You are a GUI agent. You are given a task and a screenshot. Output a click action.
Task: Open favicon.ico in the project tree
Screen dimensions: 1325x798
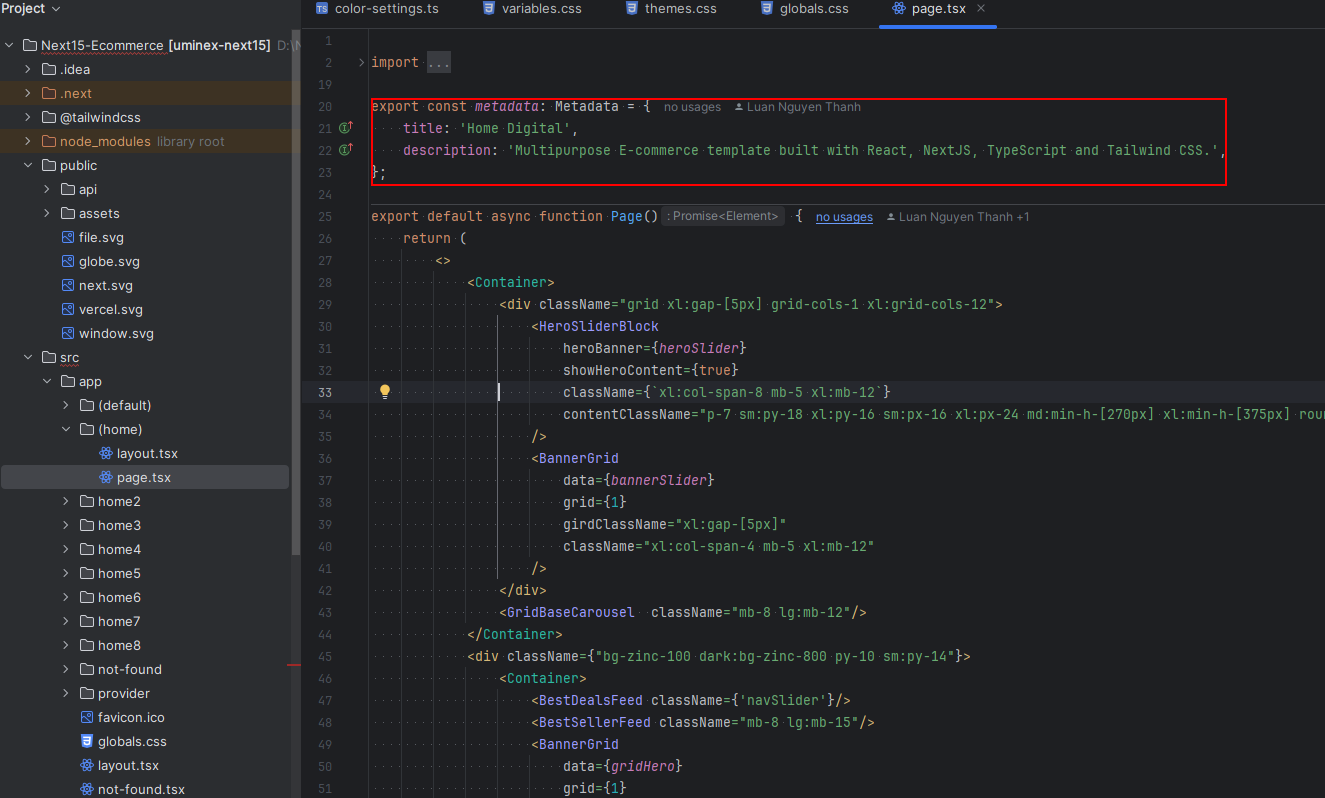click(130, 717)
